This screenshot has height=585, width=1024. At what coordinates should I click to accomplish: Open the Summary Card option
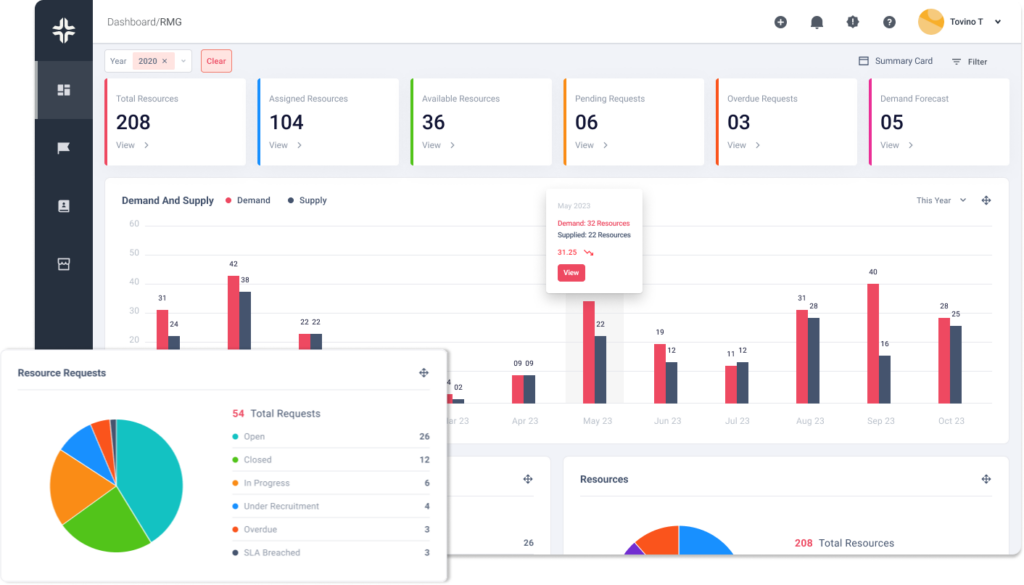[895, 61]
